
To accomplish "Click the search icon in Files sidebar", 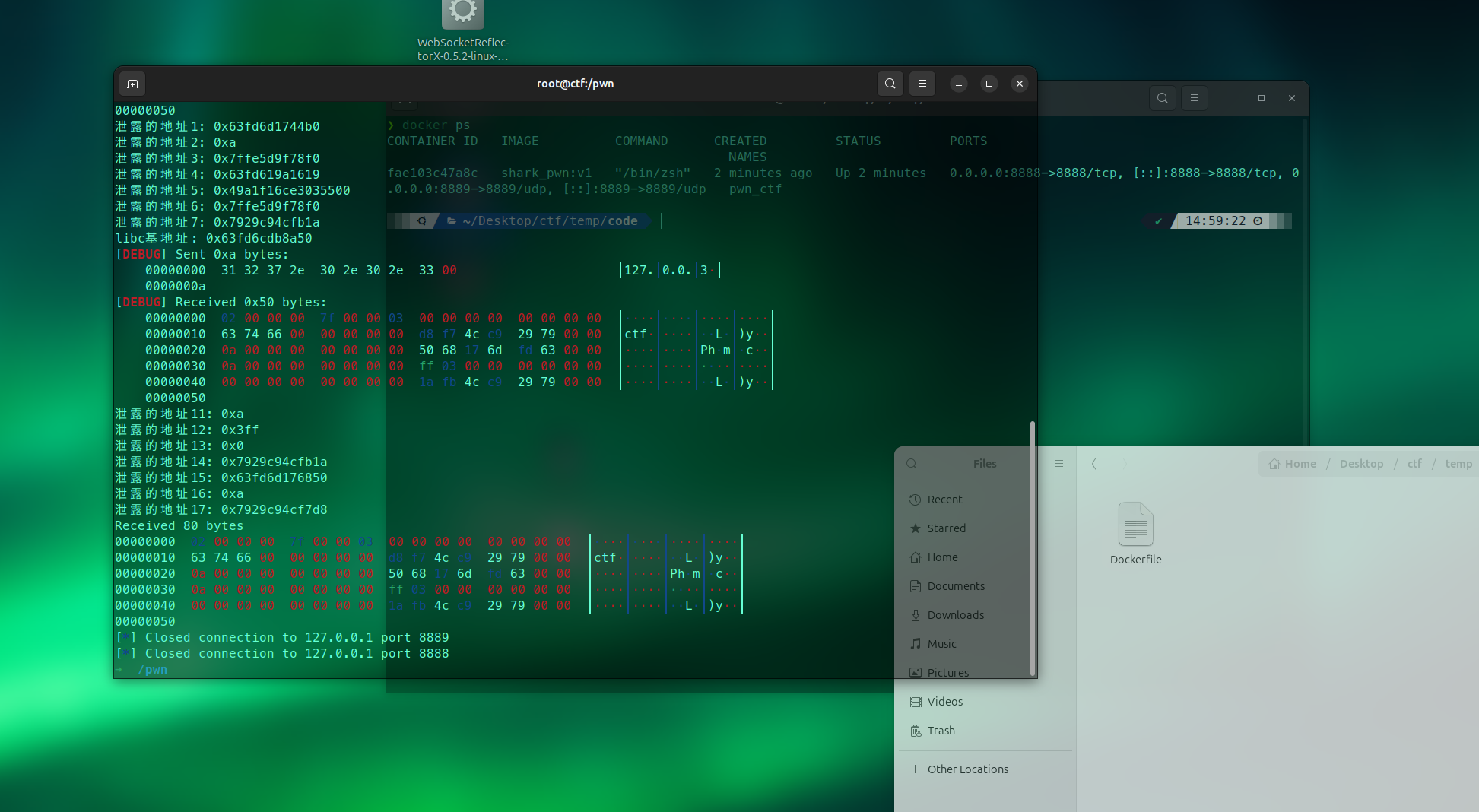I will pos(912,464).
